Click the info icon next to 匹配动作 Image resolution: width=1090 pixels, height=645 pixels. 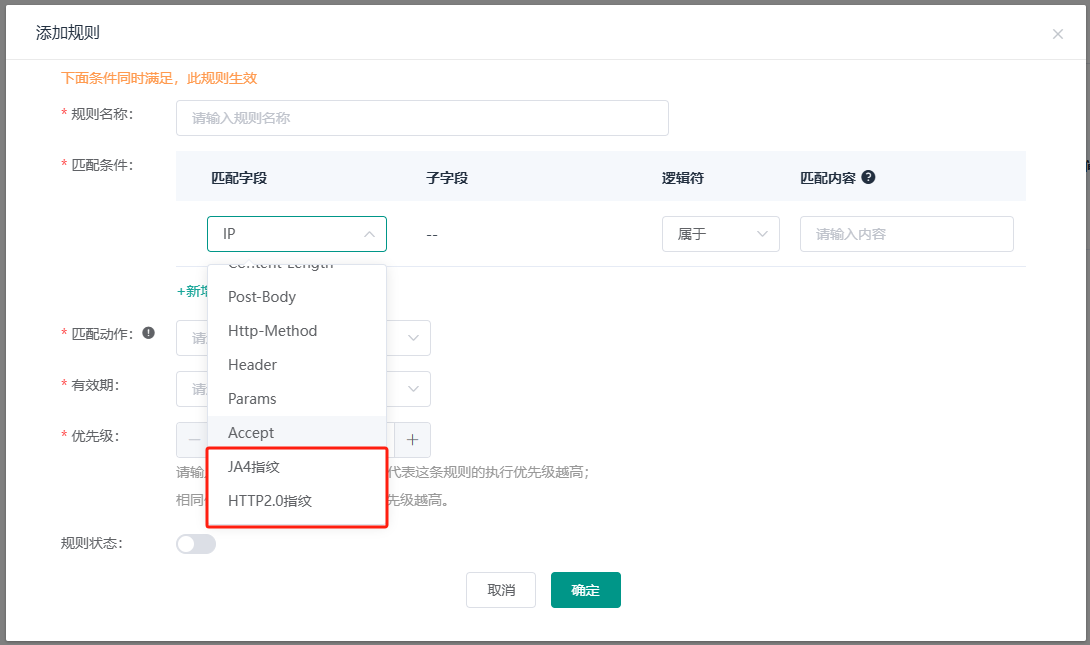point(149,333)
